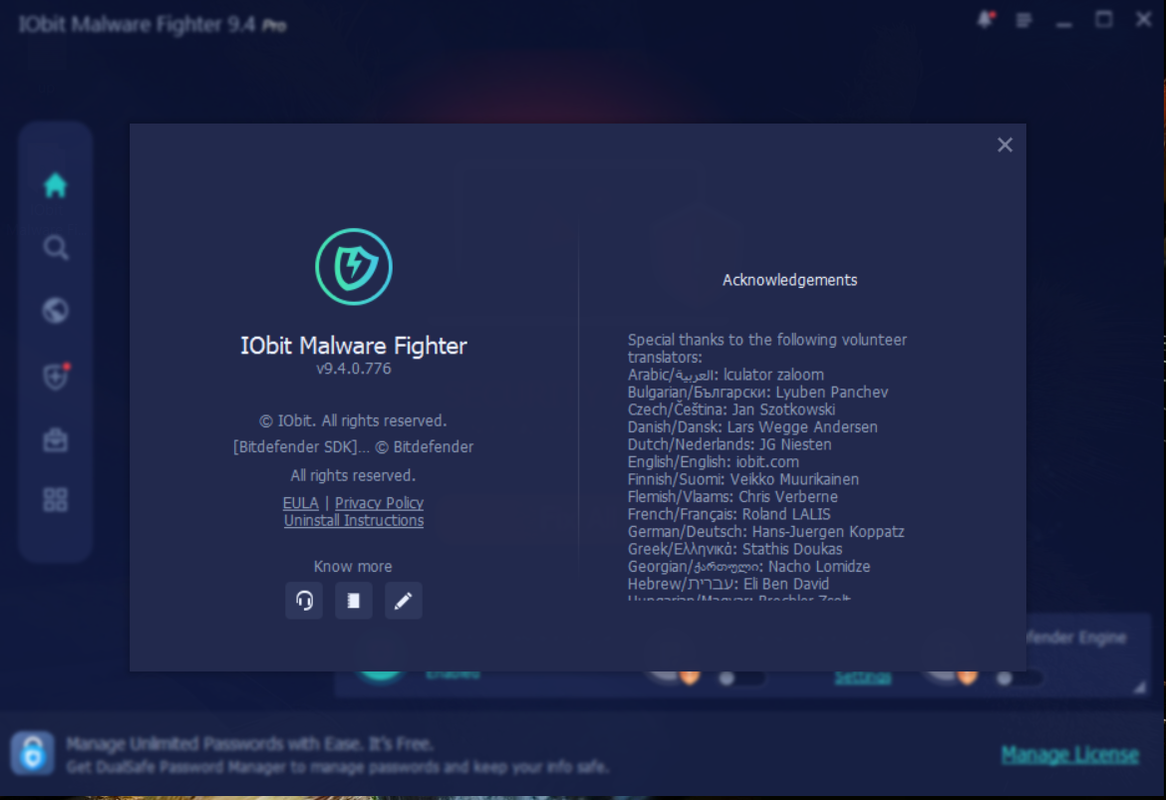Click the German translator Hans-Juergen Koppatz line
Image resolution: width=1166 pixels, height=800 pixels.
pyautogui.click(x=766, y=532)
